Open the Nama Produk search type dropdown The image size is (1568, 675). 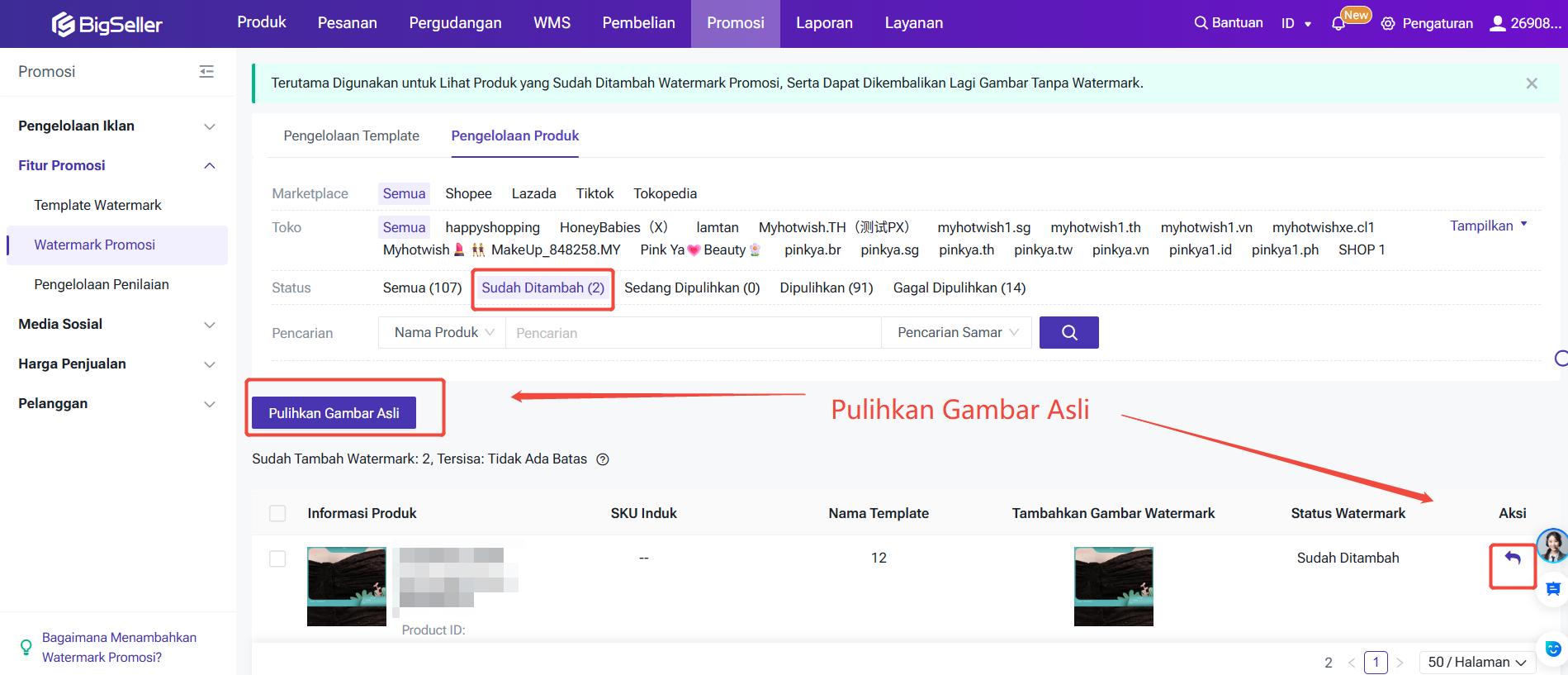click(x=443, y=332)
